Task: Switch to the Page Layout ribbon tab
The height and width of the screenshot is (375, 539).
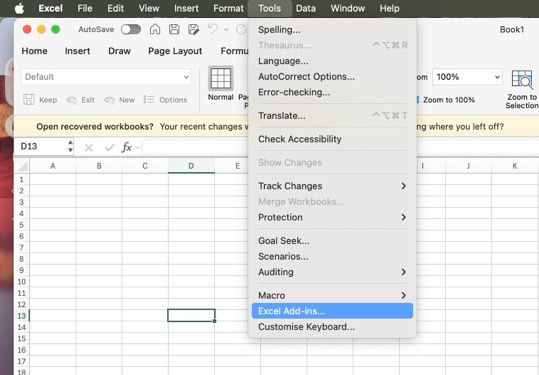Action: point(175,51)
